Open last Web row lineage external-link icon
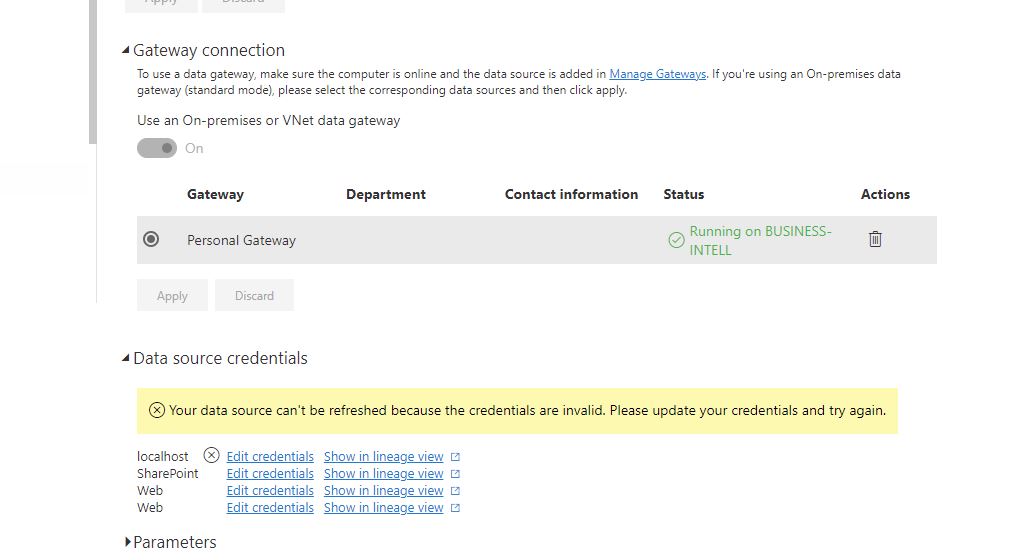The image size is (1031, 560). (455, 508)
